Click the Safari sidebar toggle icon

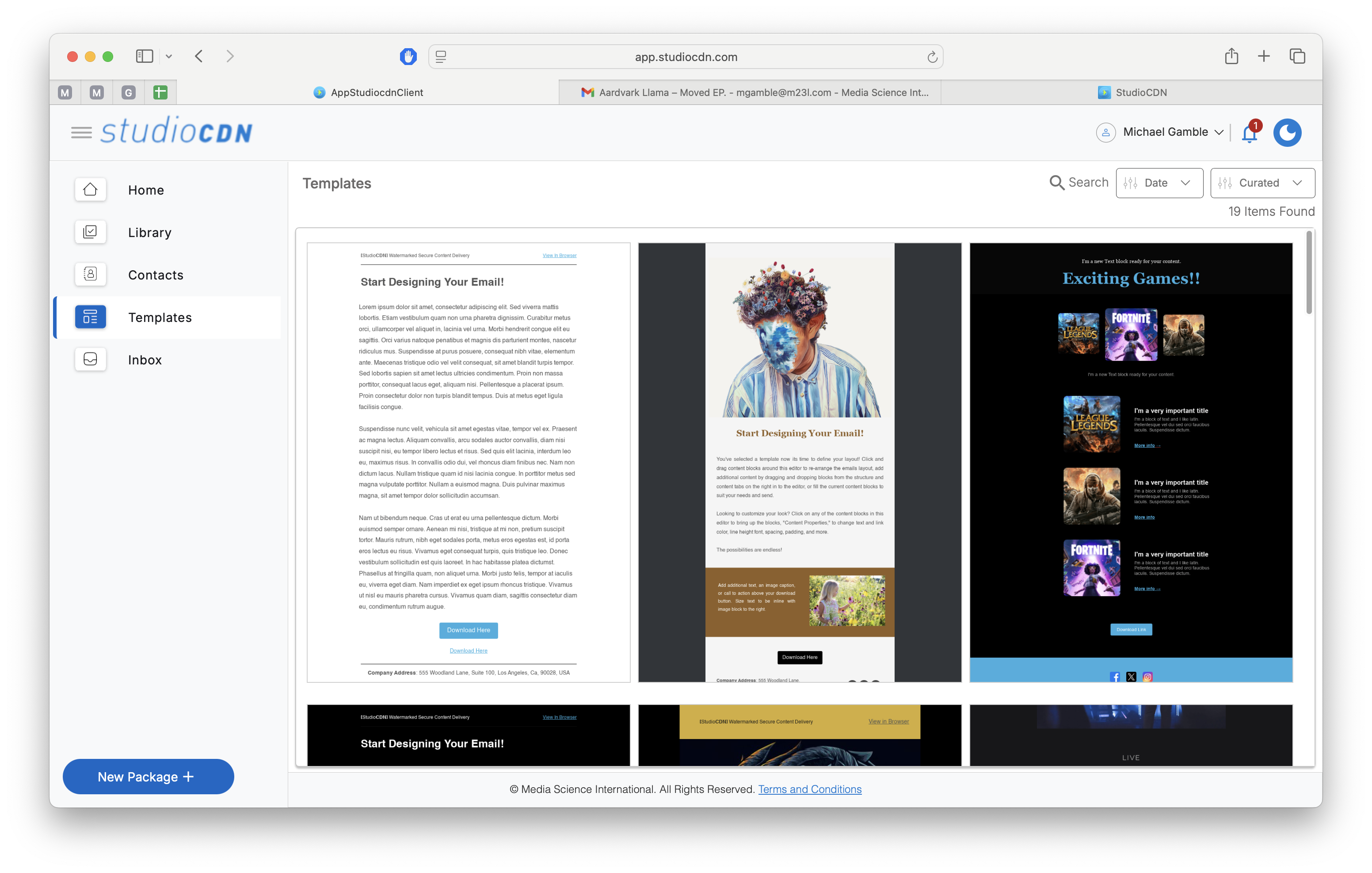[x=145, y=56]
